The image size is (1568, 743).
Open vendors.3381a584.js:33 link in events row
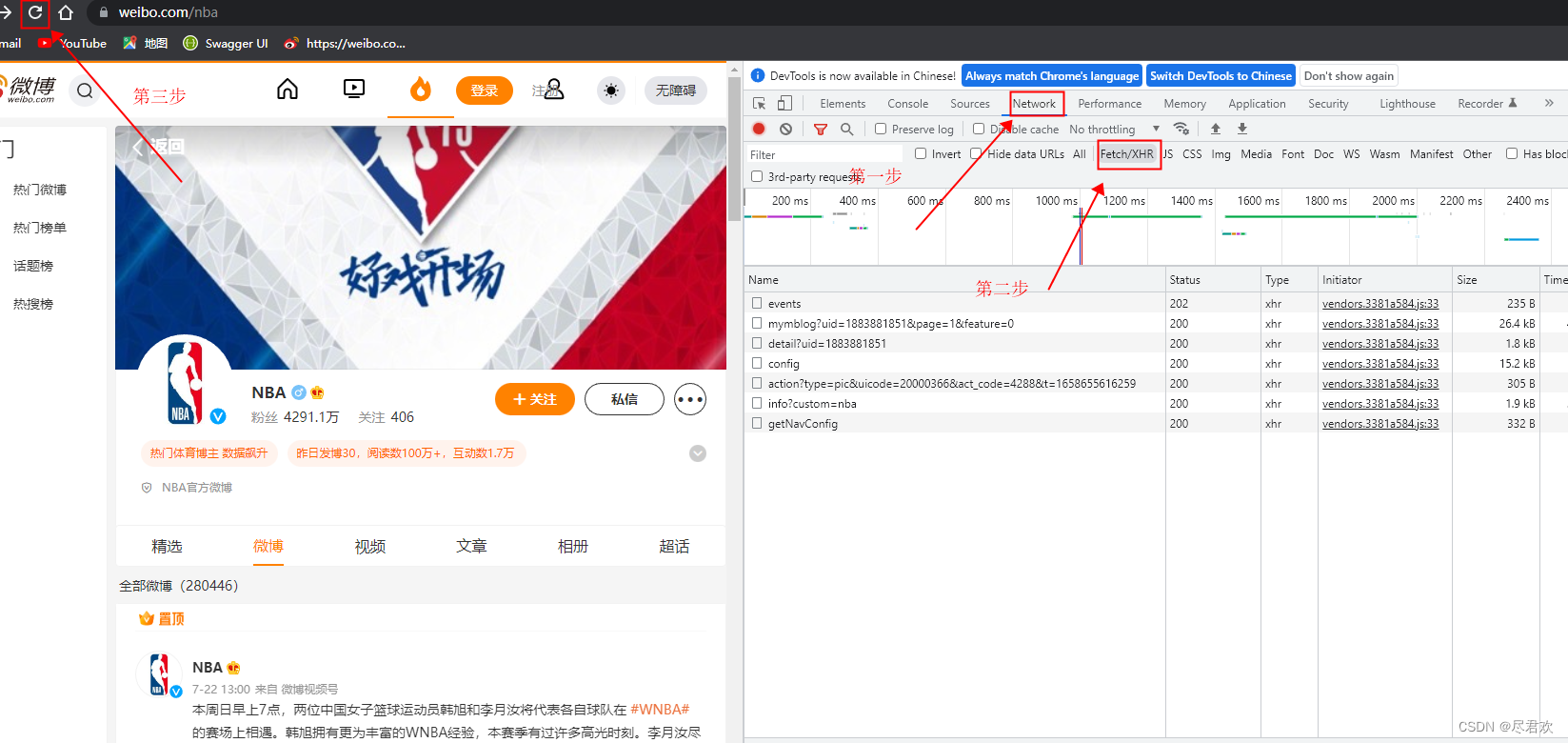(1380, 303)
